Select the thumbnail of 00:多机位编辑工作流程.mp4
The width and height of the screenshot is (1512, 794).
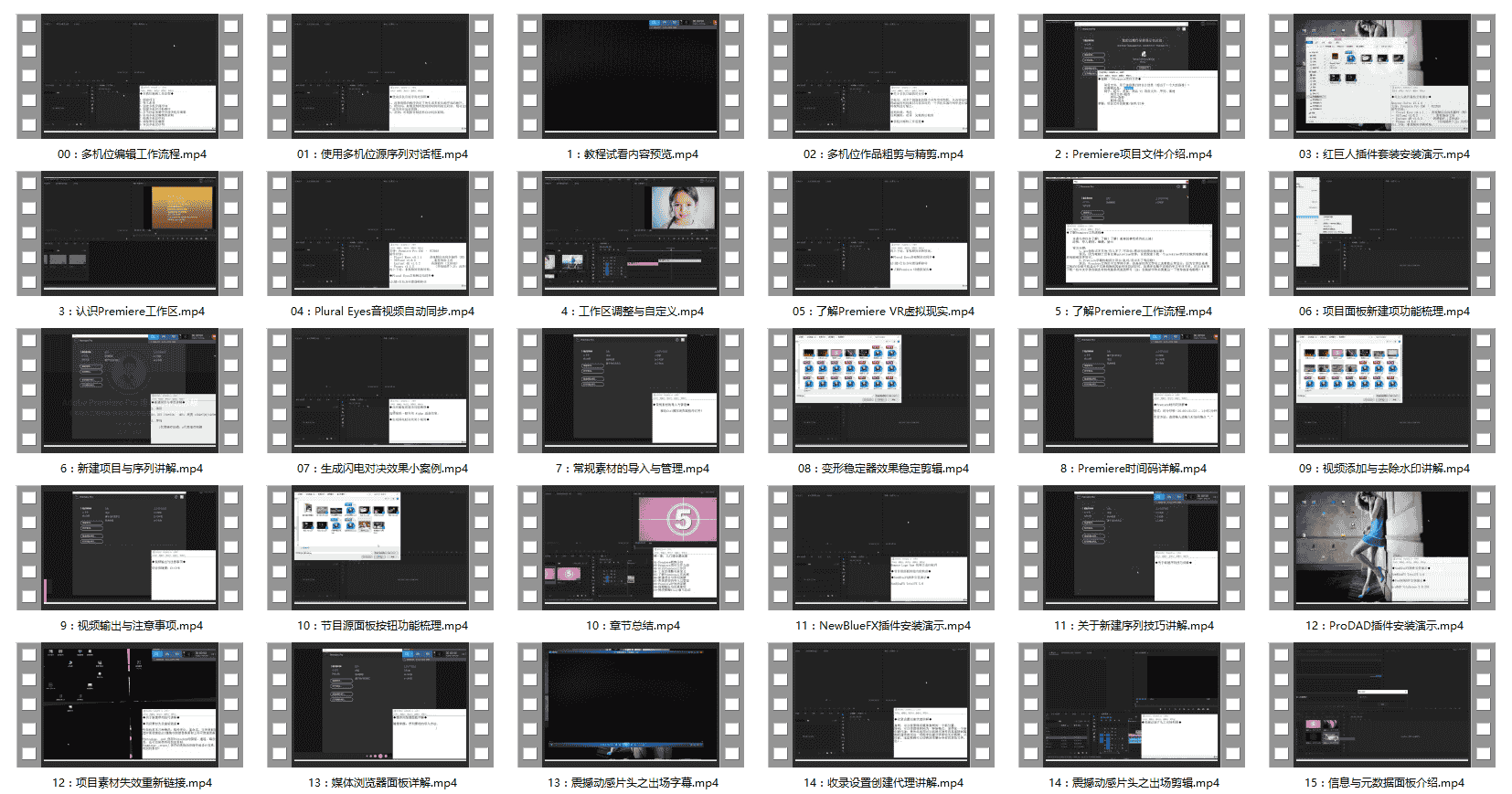pyautogui.click(x=130, y=77)
